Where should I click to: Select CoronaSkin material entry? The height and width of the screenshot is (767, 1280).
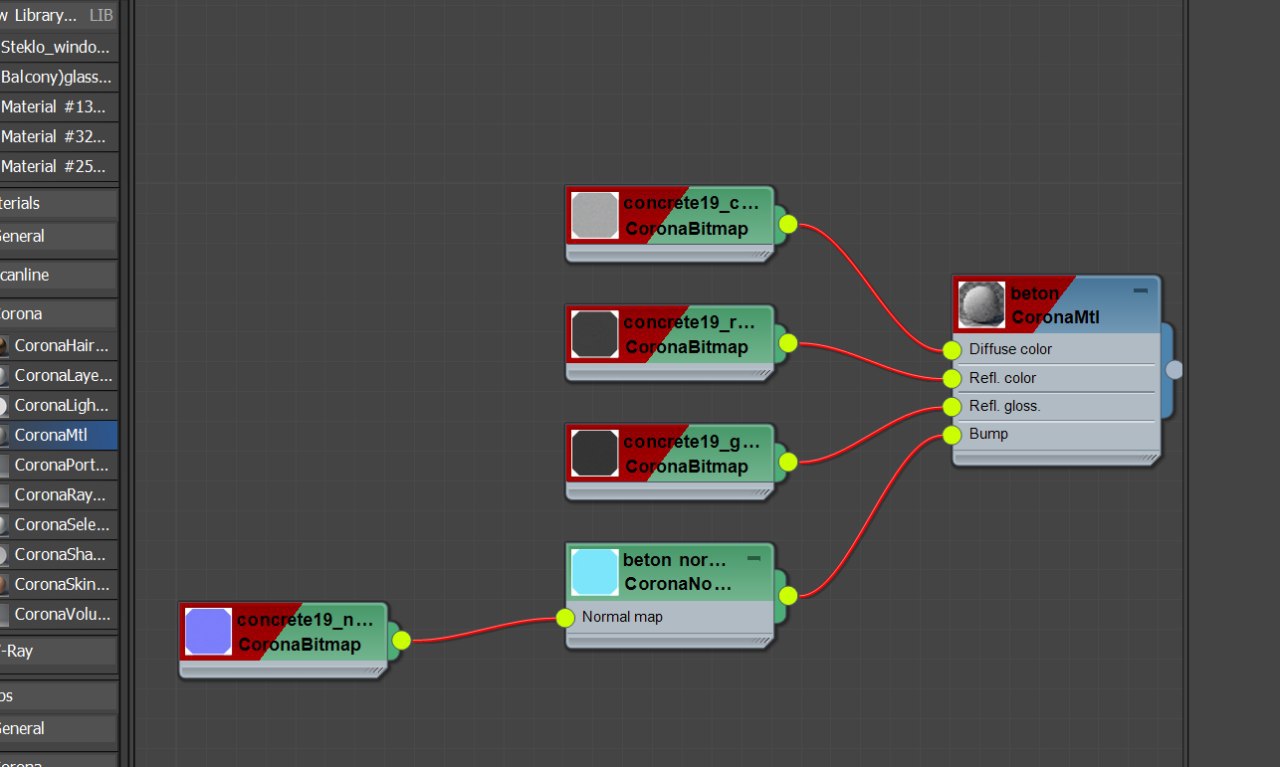coord(58,584)
